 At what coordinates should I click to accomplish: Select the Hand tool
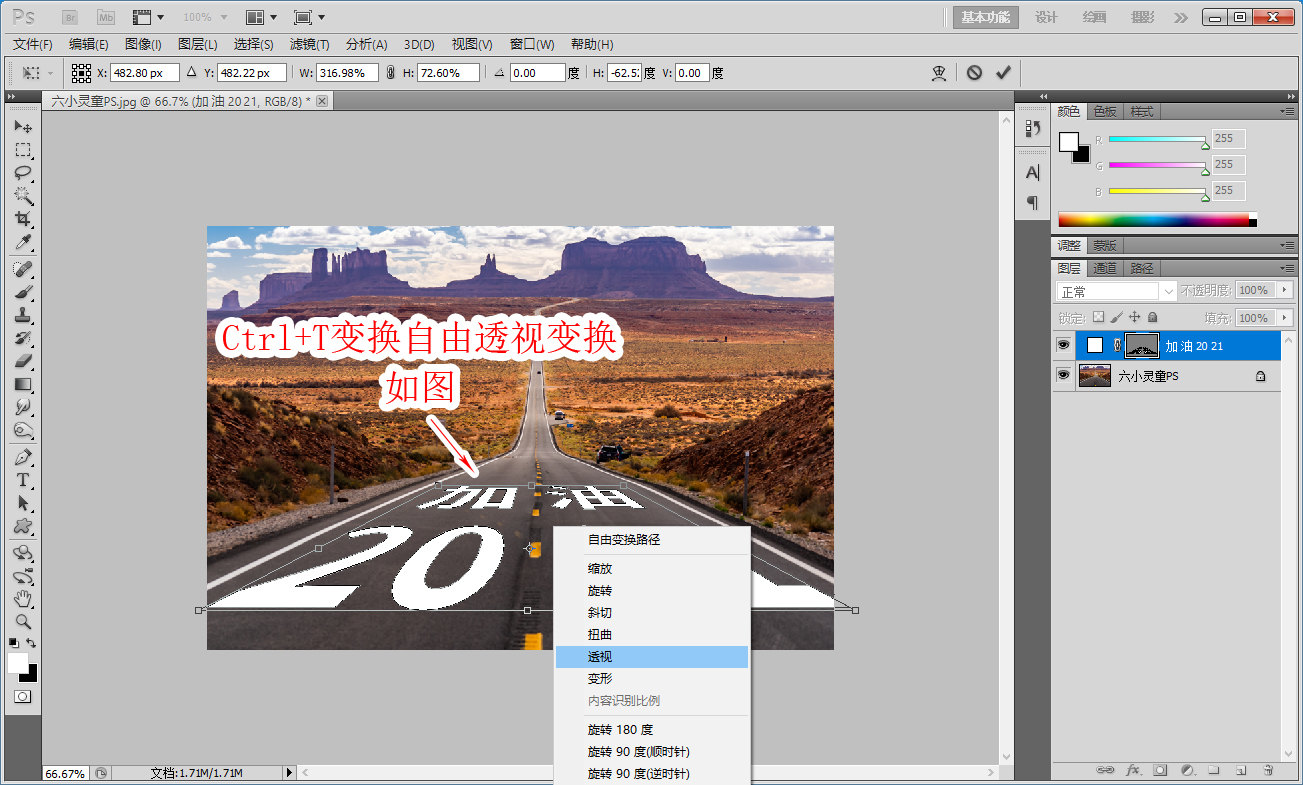tap(23, 599)
